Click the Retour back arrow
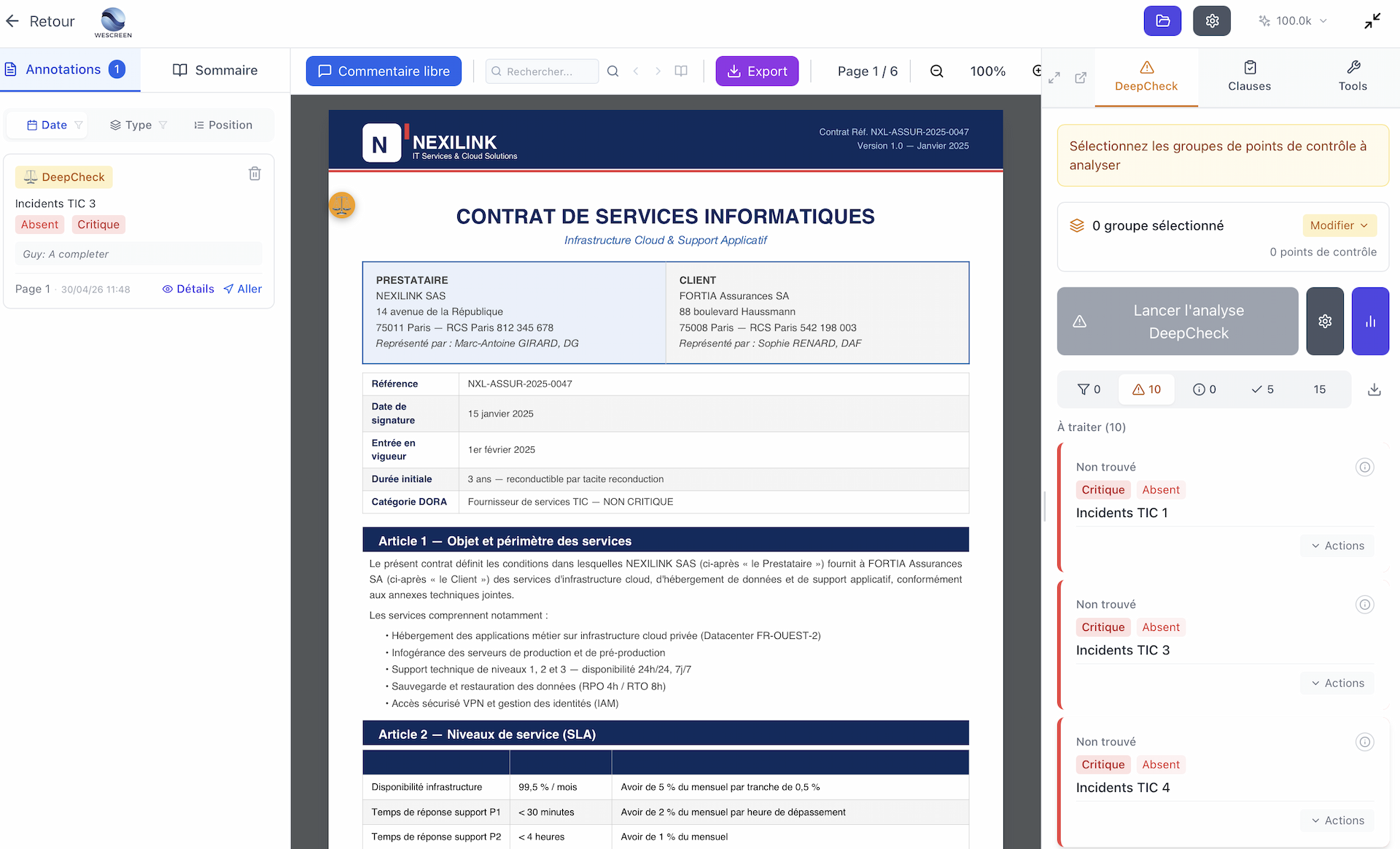Viewport: 1400px width, 849px height. [x=12, y=21]
